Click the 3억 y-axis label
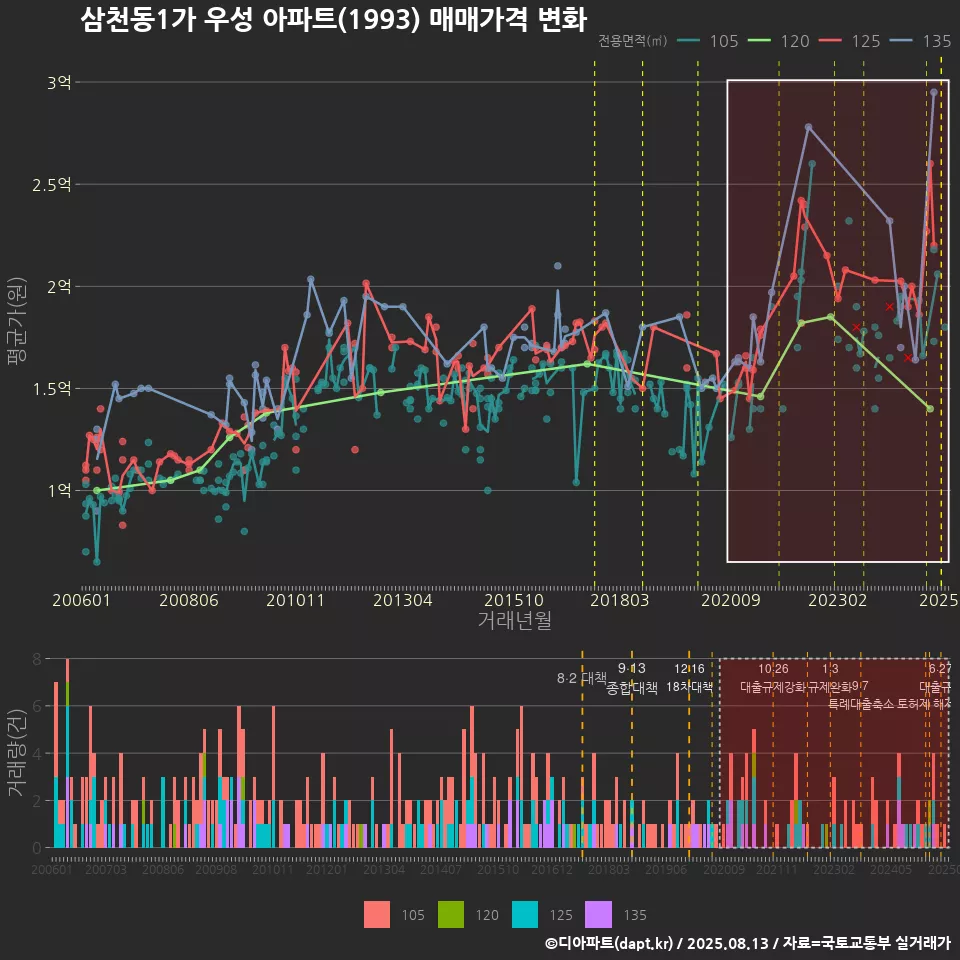Screen dimensions: 960x960 tap(59, 82)
